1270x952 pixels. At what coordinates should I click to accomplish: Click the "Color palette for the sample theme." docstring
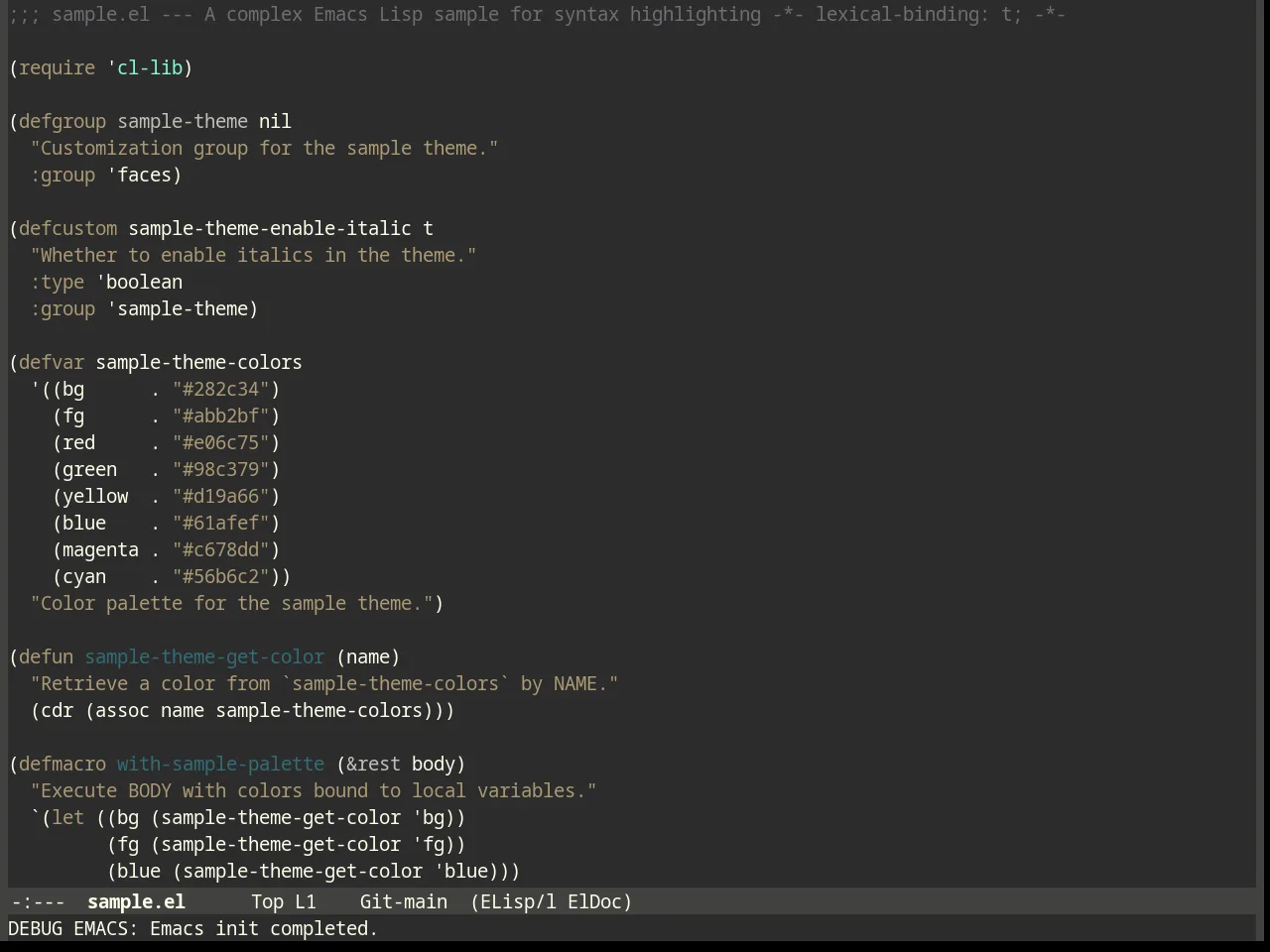point(231,603)
